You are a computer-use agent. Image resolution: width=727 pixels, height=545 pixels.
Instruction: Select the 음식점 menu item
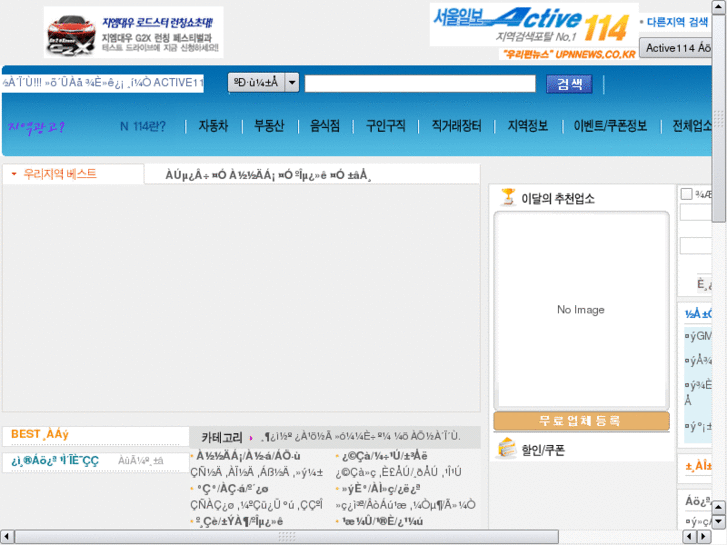coord(325,126)
